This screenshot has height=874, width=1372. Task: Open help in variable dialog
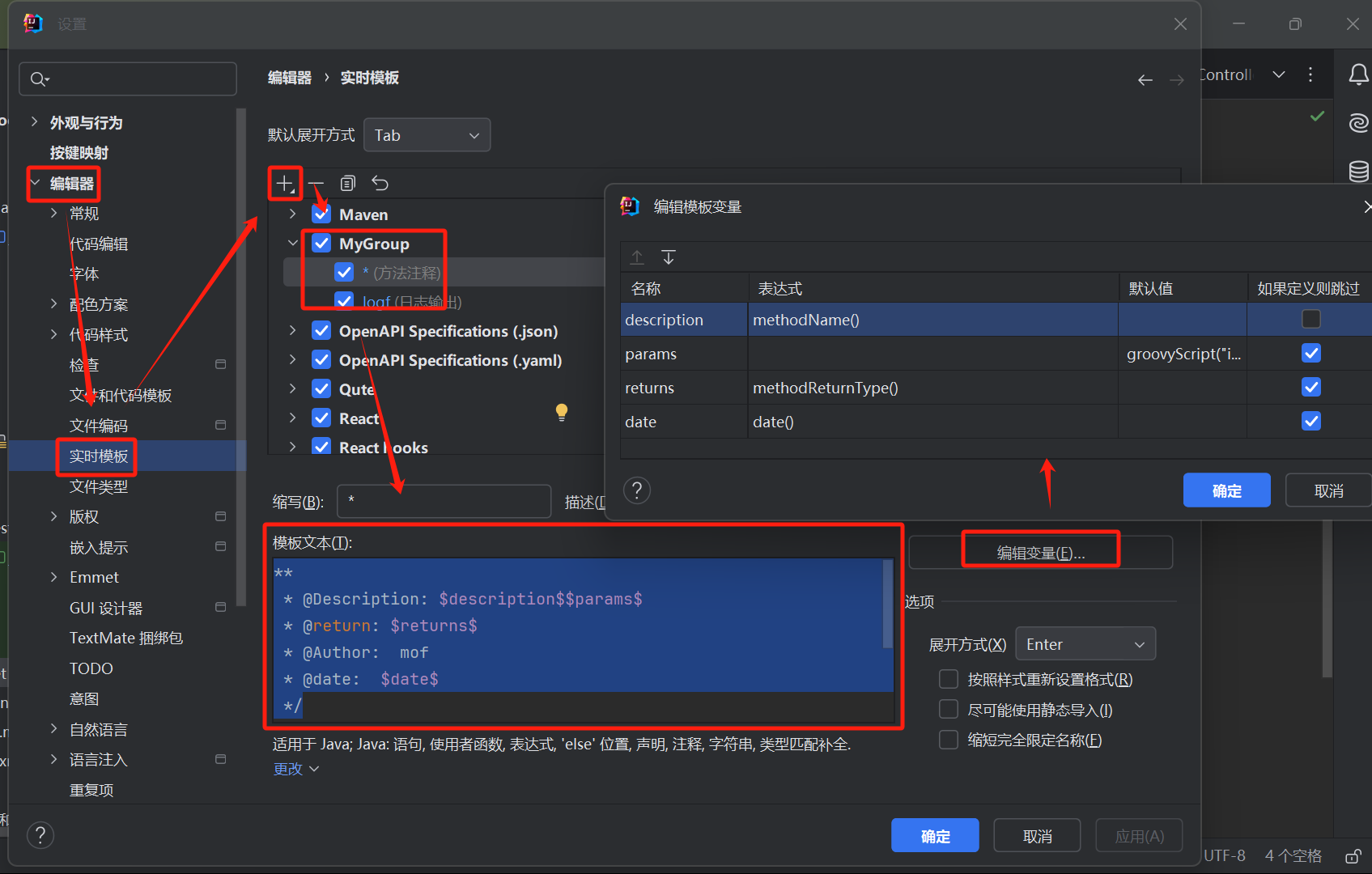pyautogui.click(x=637, y=490)
